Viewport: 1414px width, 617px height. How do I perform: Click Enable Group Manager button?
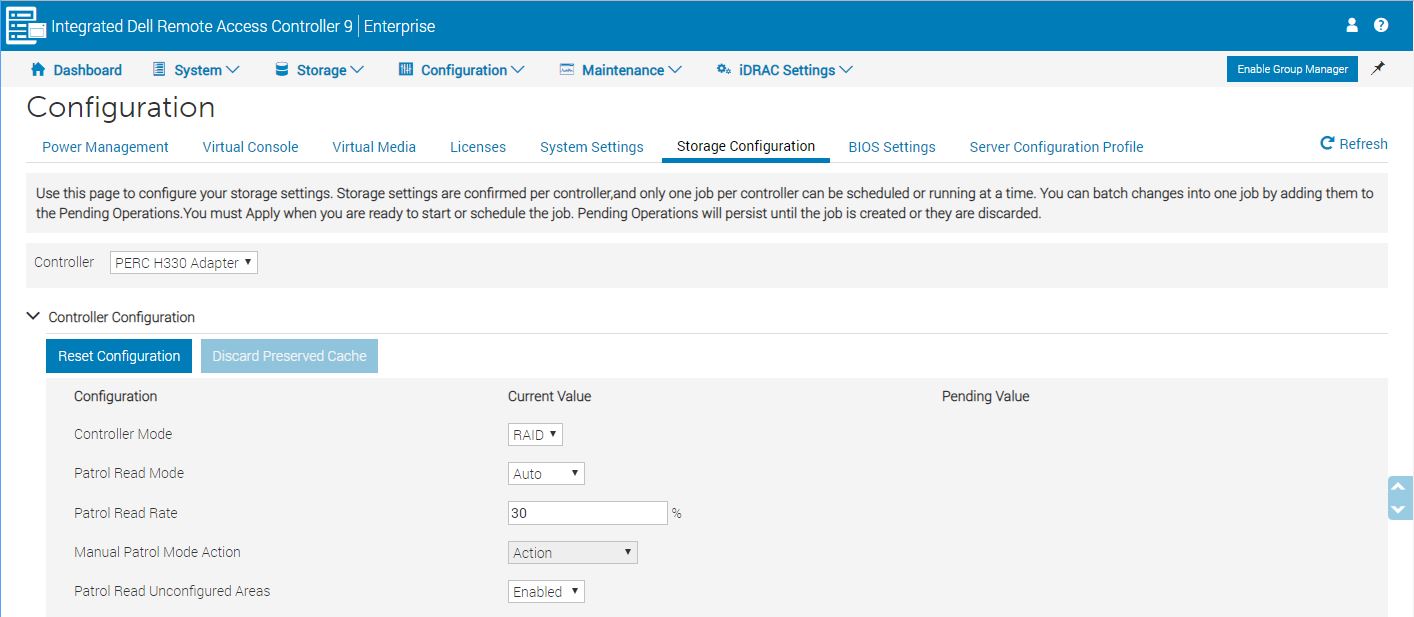coord(1291,69)
